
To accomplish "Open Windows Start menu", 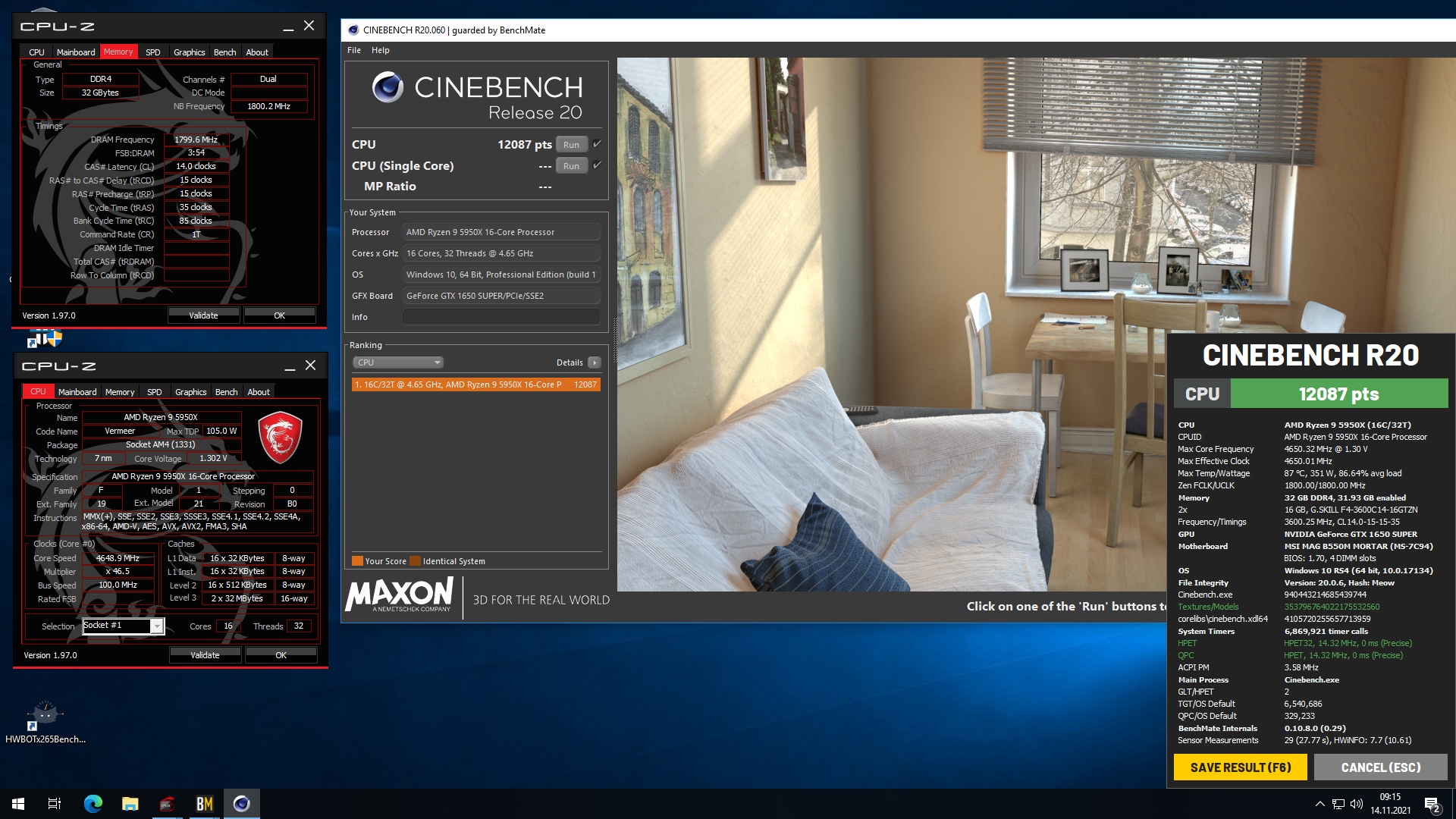I will 18,804.
